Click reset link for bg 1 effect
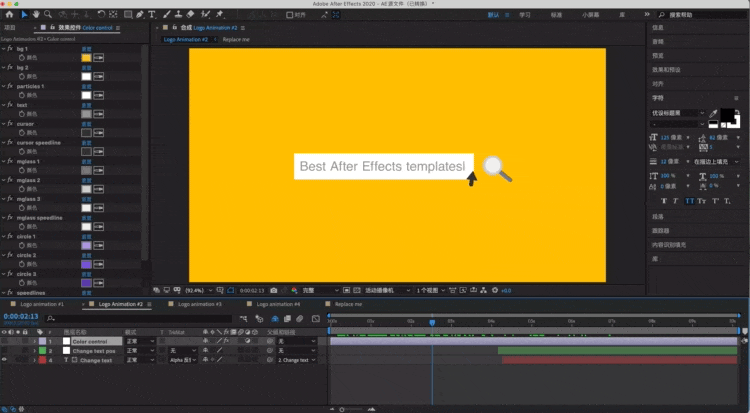 (87, 49)
